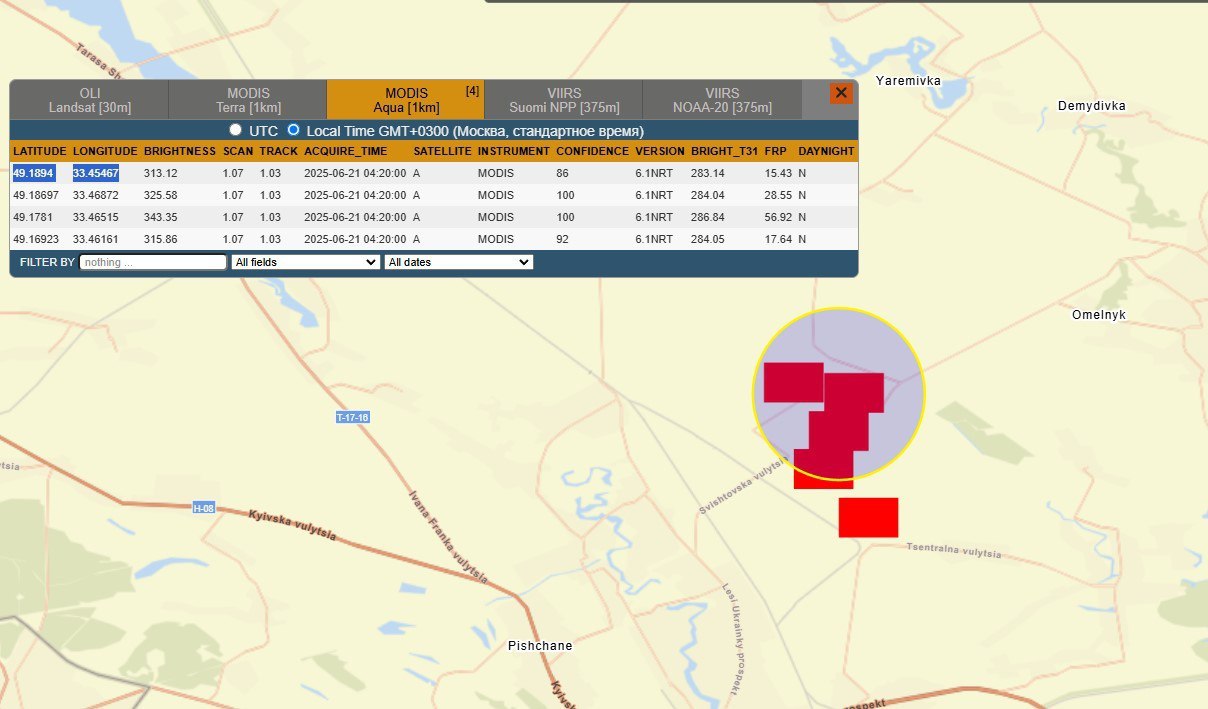
Task: Open the MODIS Terra 1km tab
Action: tap(248, 100)
